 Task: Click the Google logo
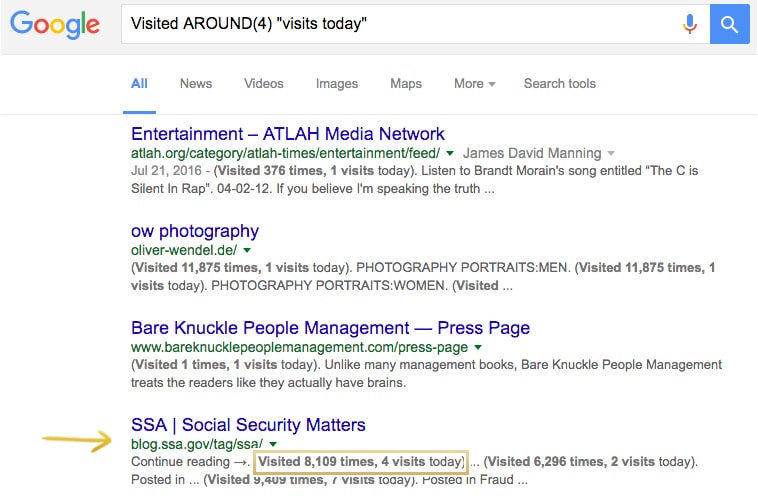coord(55,24)
